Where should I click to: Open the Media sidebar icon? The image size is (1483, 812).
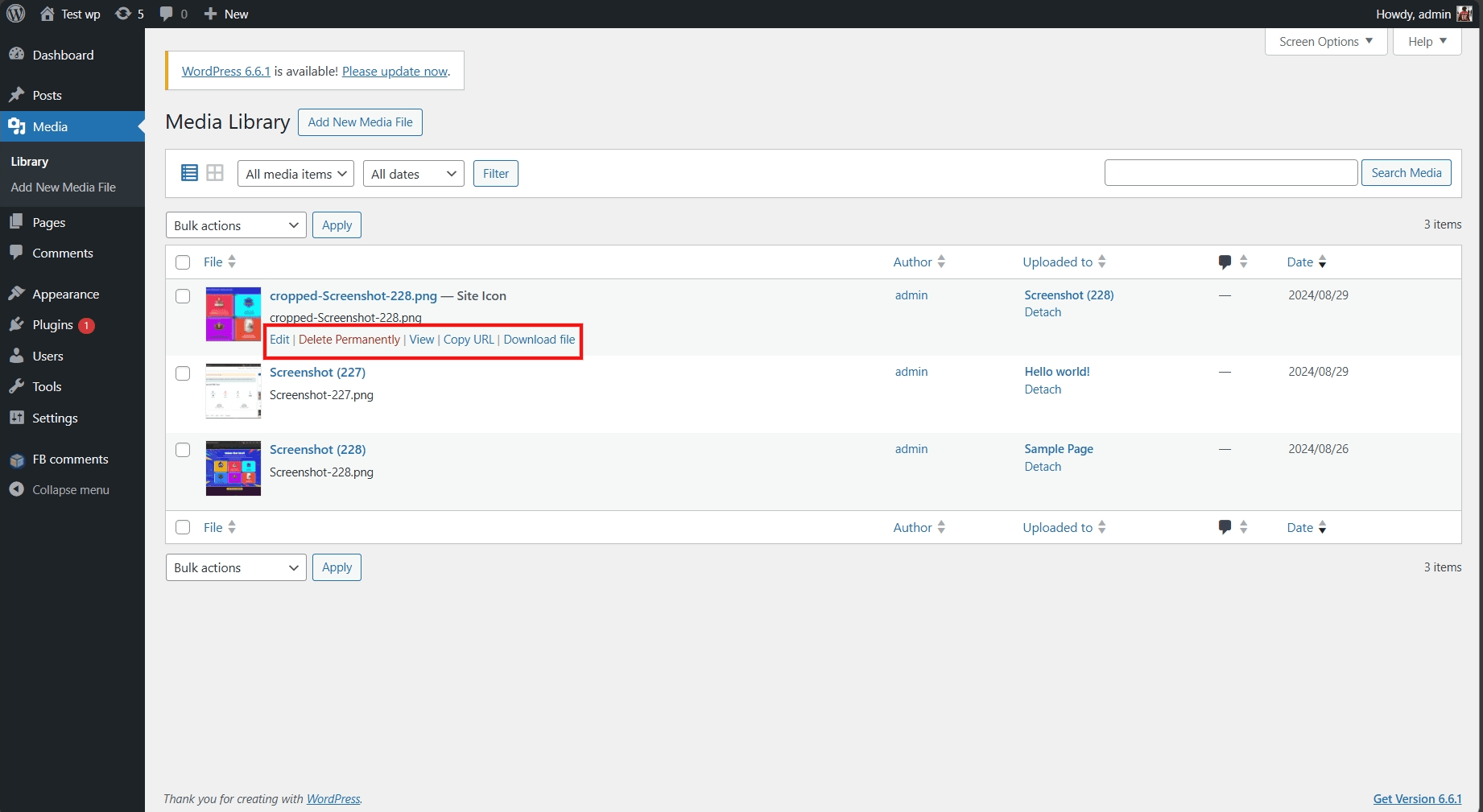pos(17,126)
